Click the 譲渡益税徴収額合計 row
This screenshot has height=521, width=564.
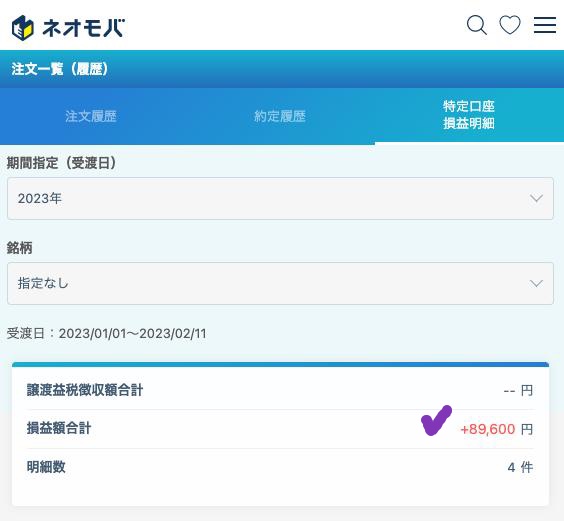tap(280, 390)
